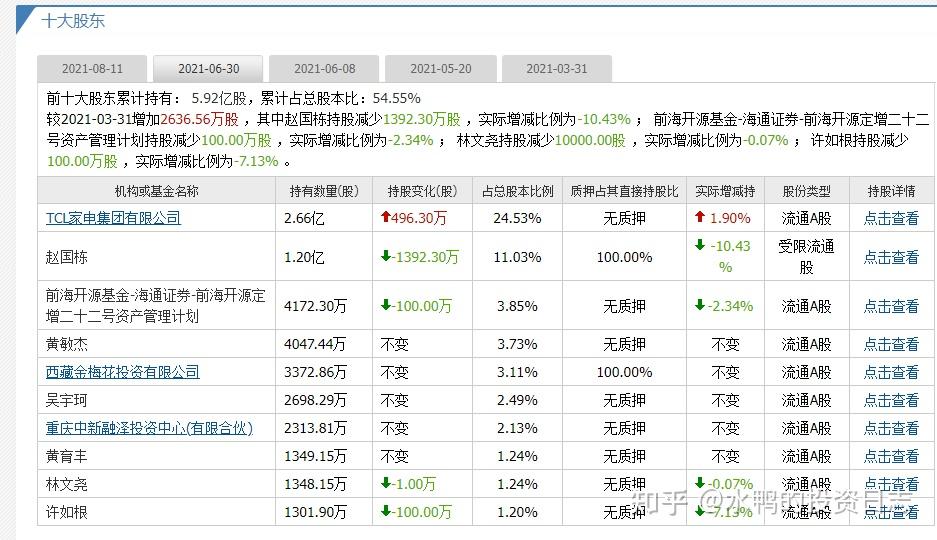The height and width of the screenshot is (540, 937).
Task: Click the 质押占其直接持股比 column header
Action: pyautogui.click(x=624, y=191)
